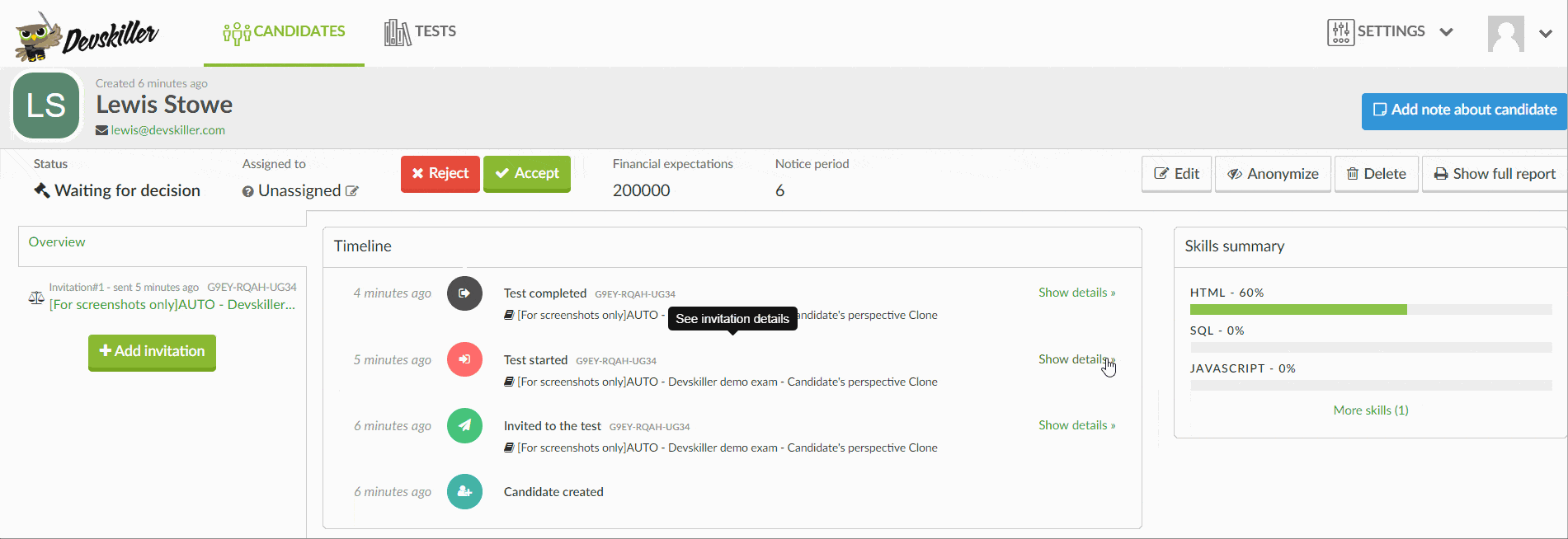Click the question mark icon by Unassigned
The height and width of the screenshot is (539, 1568).
(x=247, y=191)
